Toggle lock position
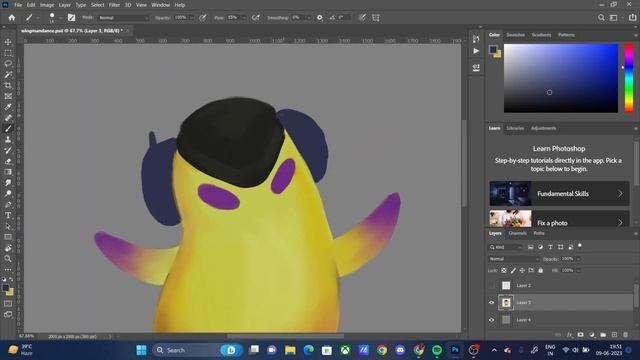Screen dimensions: 640x360 tap(522, 270)
